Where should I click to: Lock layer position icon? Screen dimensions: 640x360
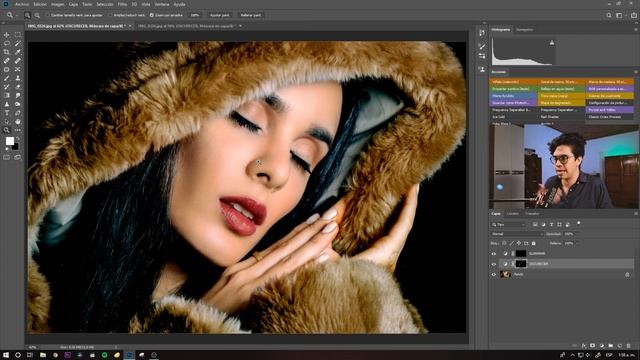(519, 243)
